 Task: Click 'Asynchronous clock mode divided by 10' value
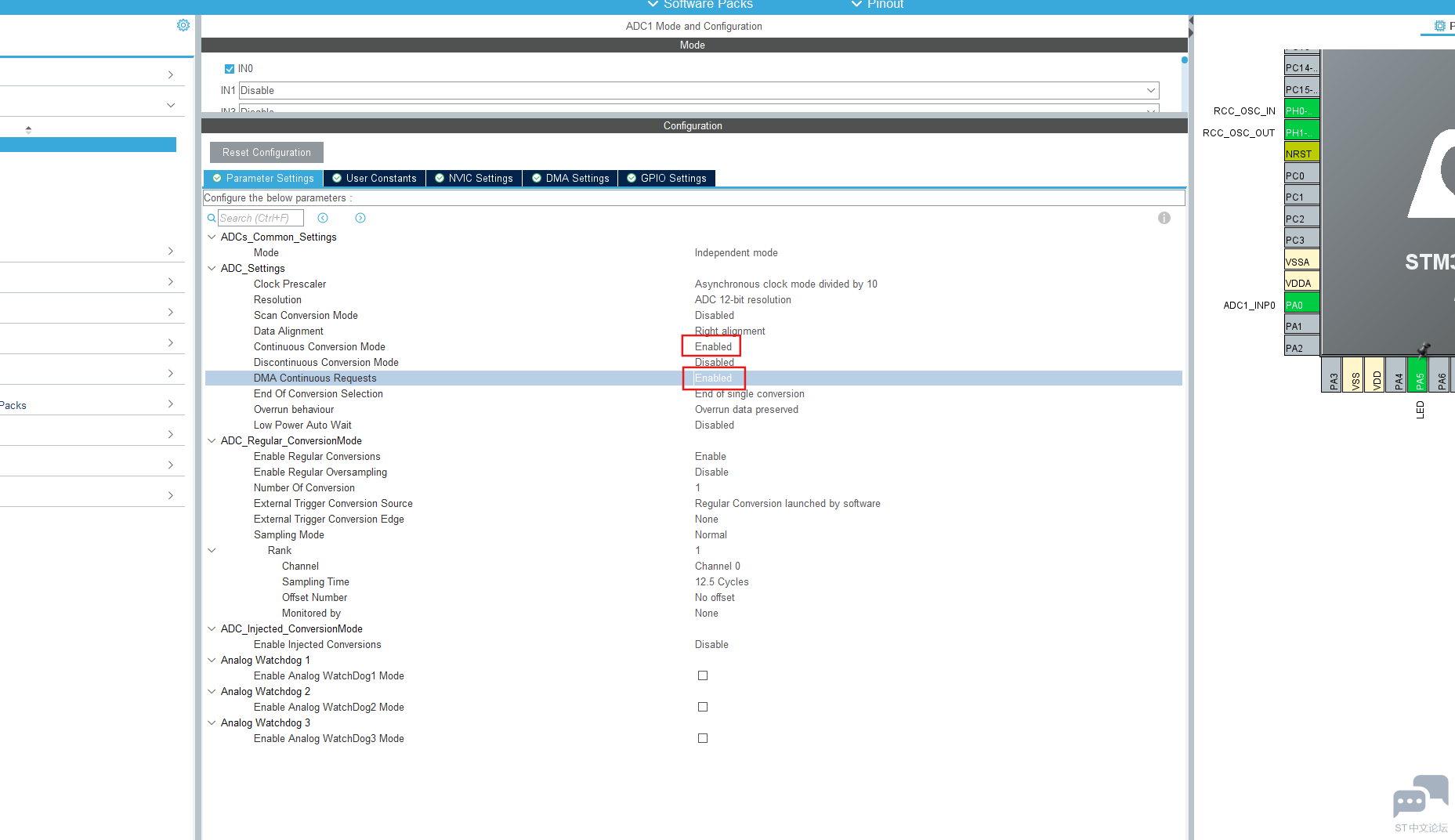[x=786, y=284]
